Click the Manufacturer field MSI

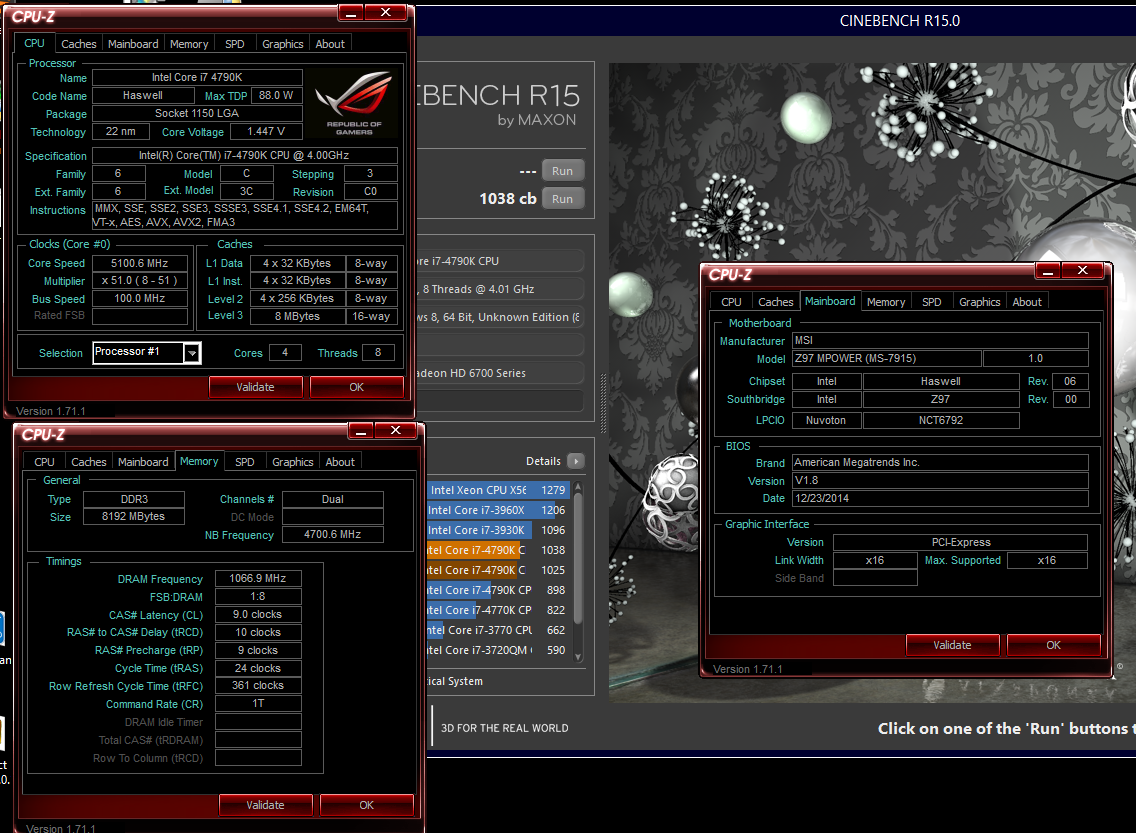(x=940, y=340)
